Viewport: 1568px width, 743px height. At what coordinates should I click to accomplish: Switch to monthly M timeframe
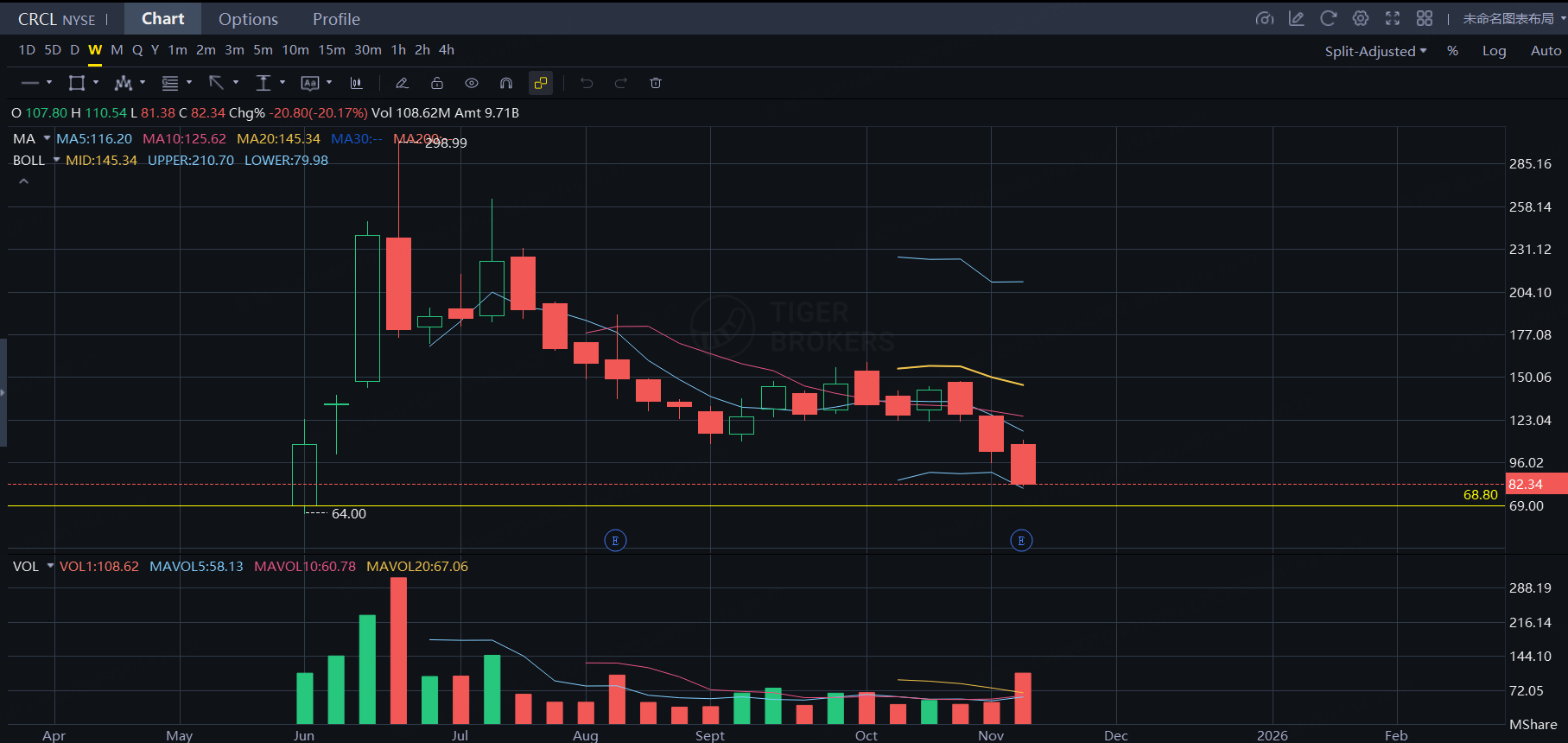(x=117, y=50)
